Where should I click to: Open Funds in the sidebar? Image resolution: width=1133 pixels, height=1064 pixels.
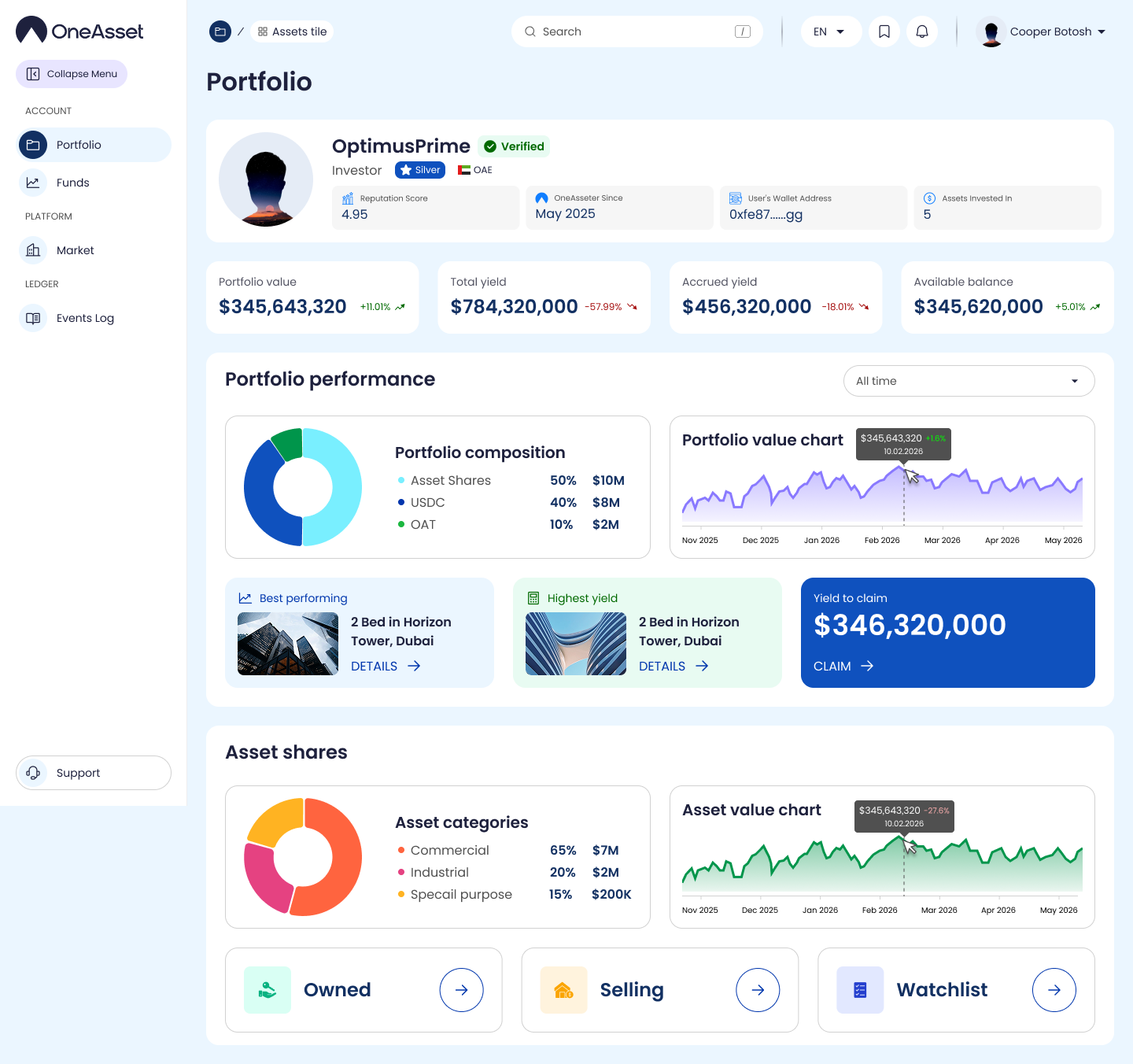pos(72,183)
